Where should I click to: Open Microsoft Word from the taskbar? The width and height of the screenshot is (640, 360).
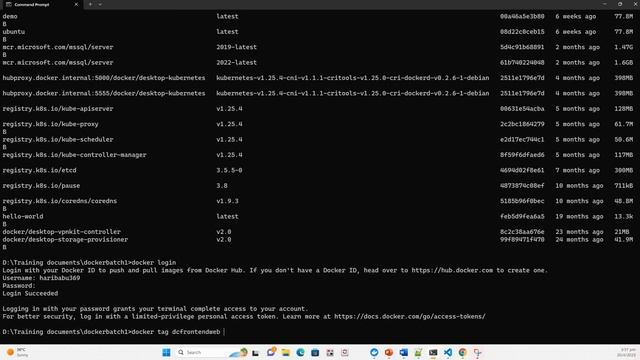tap(403, 352)
